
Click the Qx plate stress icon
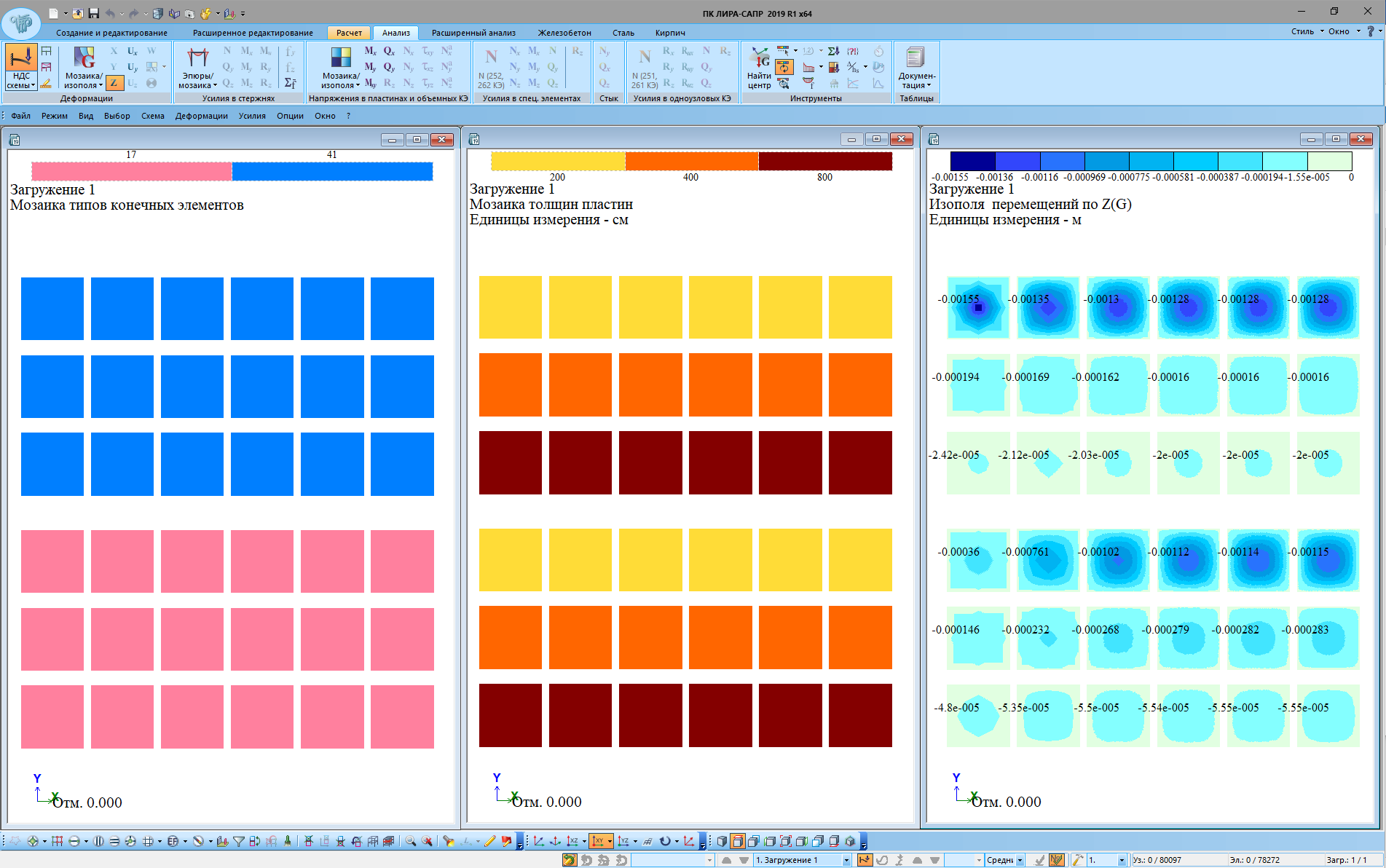pyautogui.click(x=389, y=51)
